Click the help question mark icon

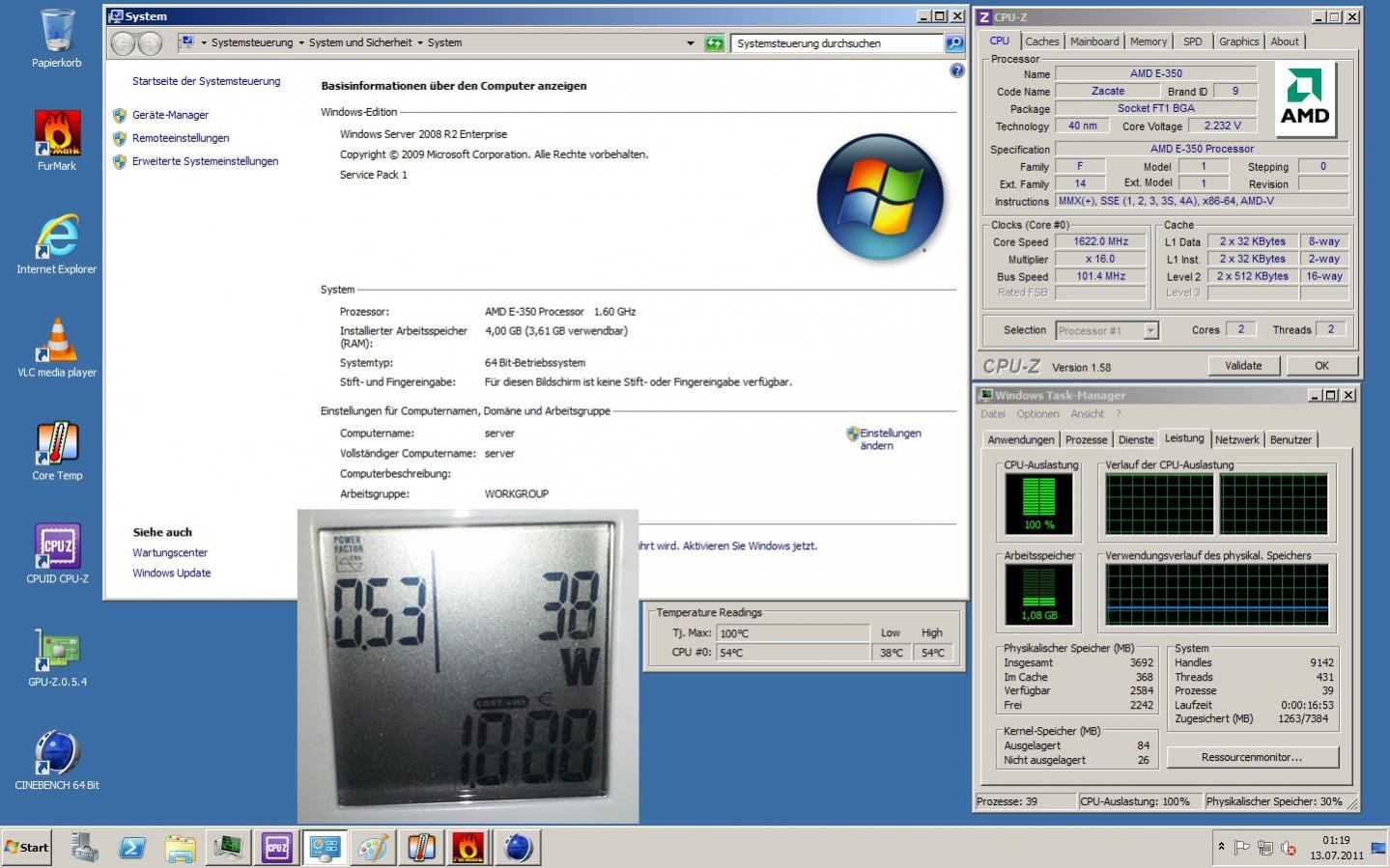[x=957, y=70]
